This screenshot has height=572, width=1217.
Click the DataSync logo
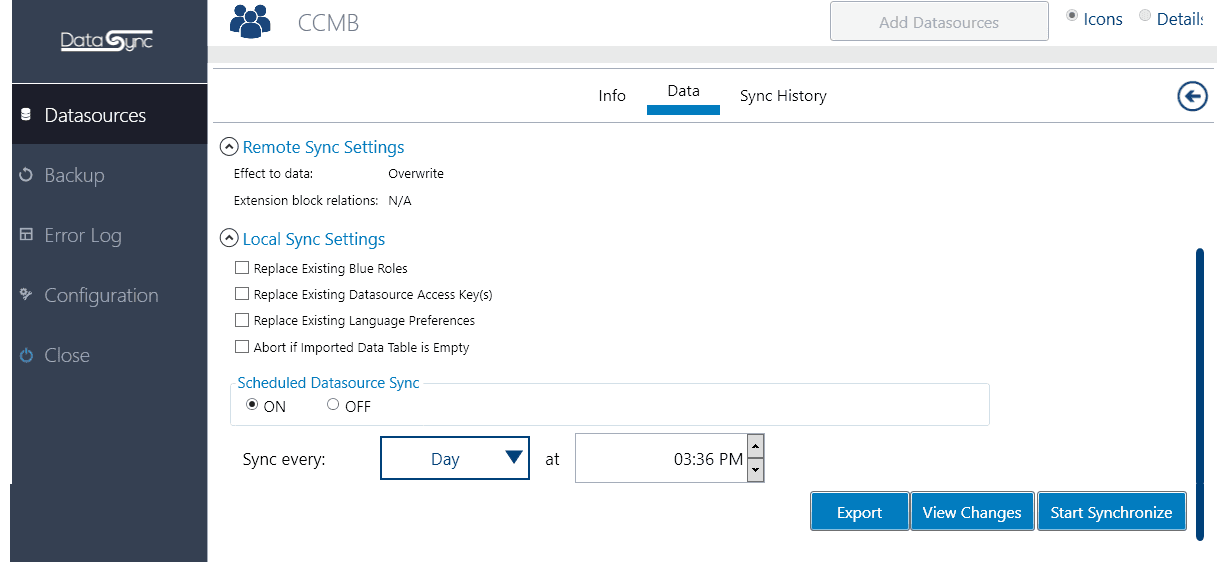coord(107,41)
